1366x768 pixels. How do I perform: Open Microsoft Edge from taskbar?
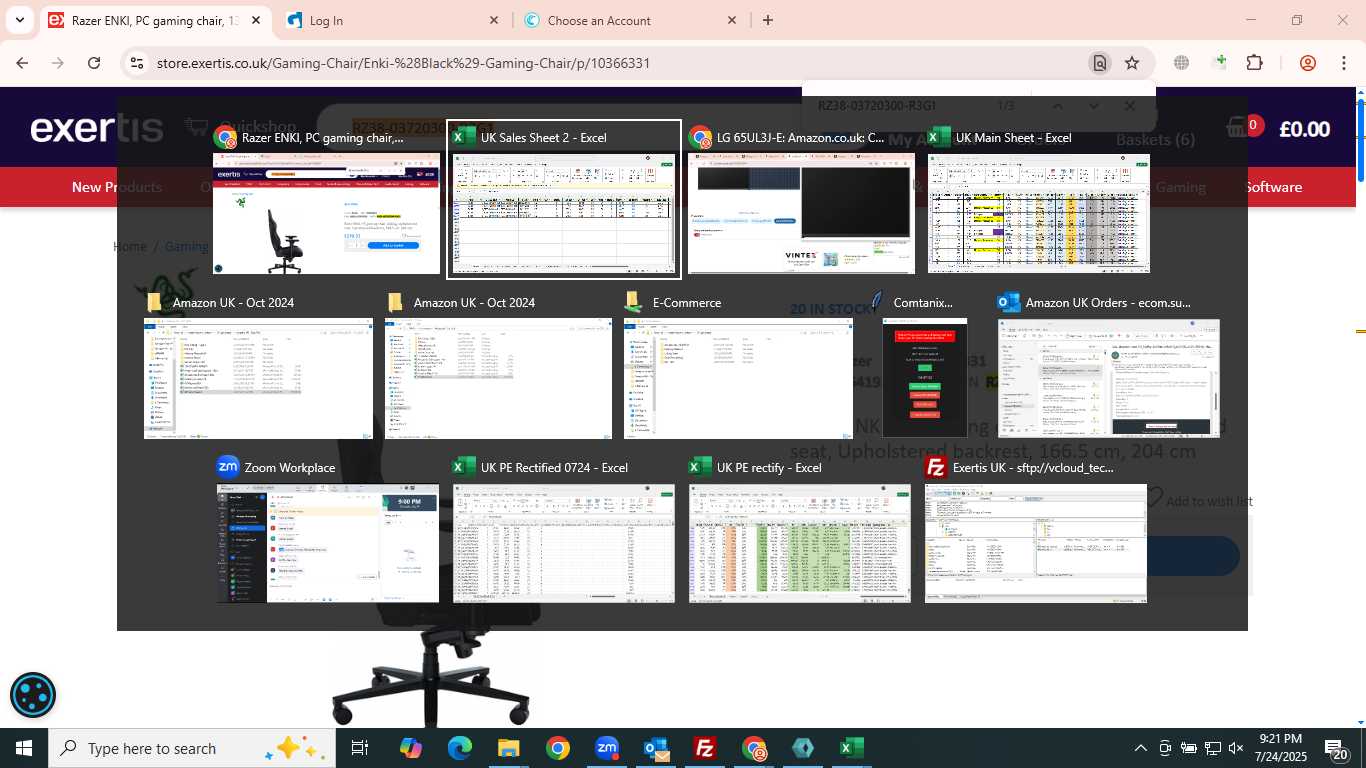point(460,748)
